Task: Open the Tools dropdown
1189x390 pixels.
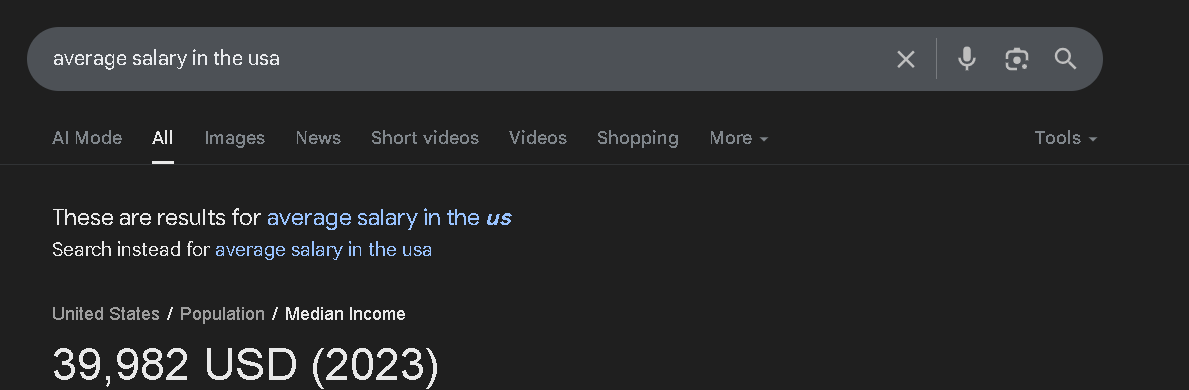Action: tap(1065, 138)
